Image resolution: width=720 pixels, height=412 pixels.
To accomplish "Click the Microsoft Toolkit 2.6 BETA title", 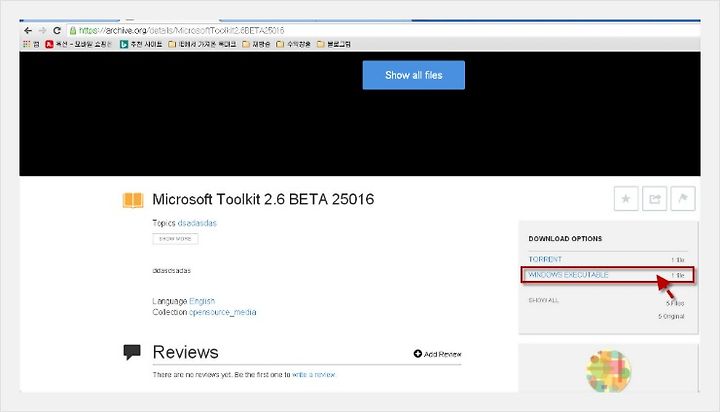I will pyautogui.click(x=263, y=199).
